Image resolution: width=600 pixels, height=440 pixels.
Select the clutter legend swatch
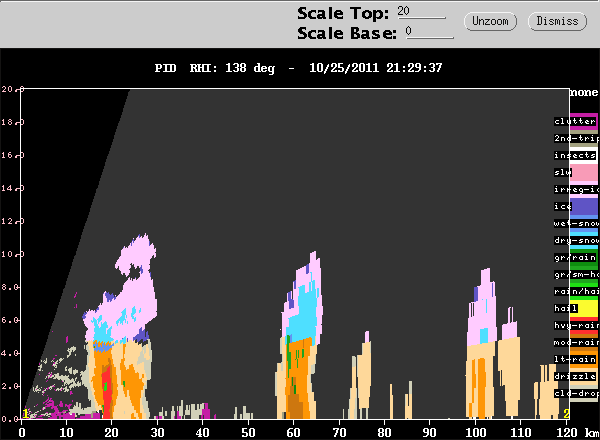584,122
